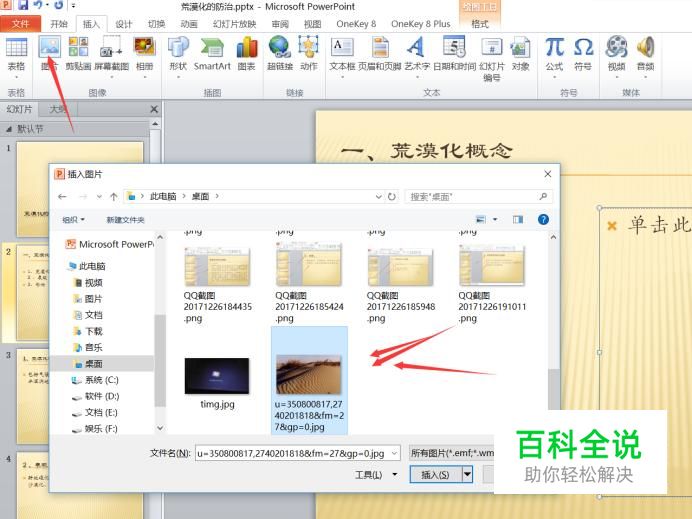
Task: Click dialog help question mark icon
Action: pos(543,219)
